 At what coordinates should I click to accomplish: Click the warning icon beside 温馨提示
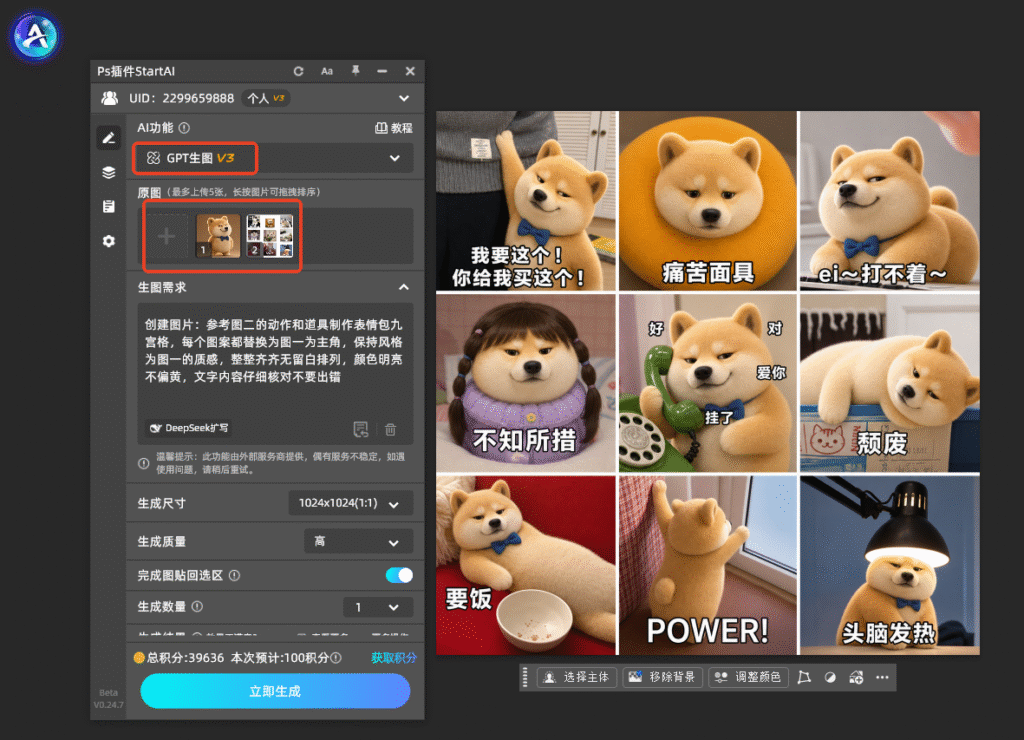(144, 463)
